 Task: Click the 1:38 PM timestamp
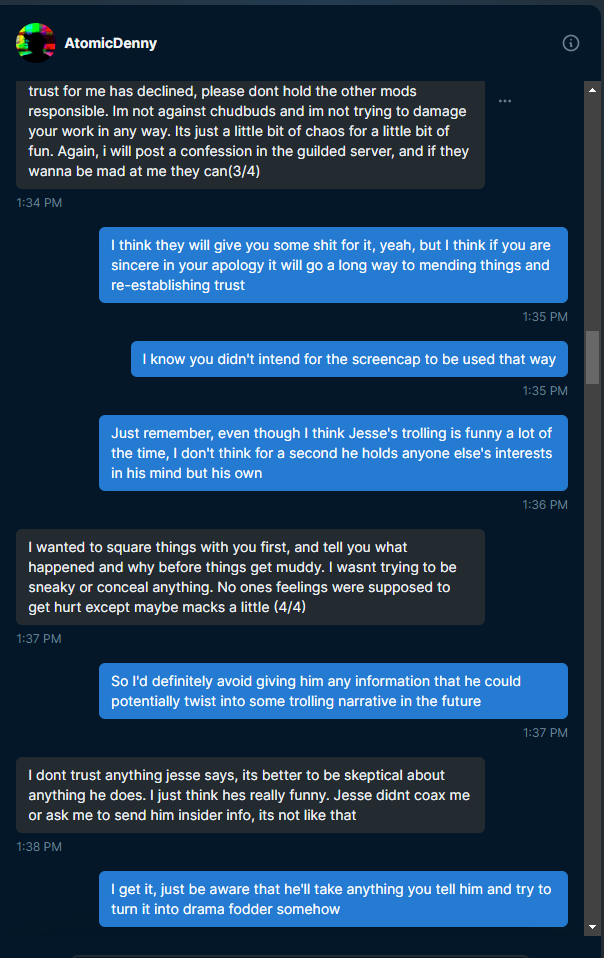39,847
